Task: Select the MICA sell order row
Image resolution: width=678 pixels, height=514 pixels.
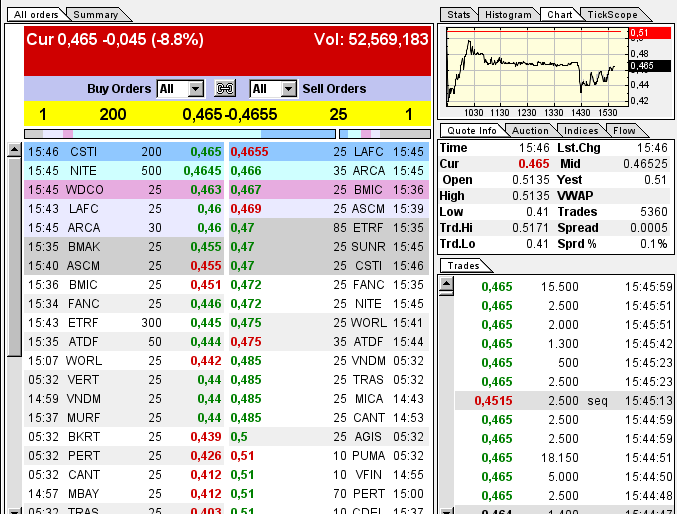Action: tap(329, 399)
